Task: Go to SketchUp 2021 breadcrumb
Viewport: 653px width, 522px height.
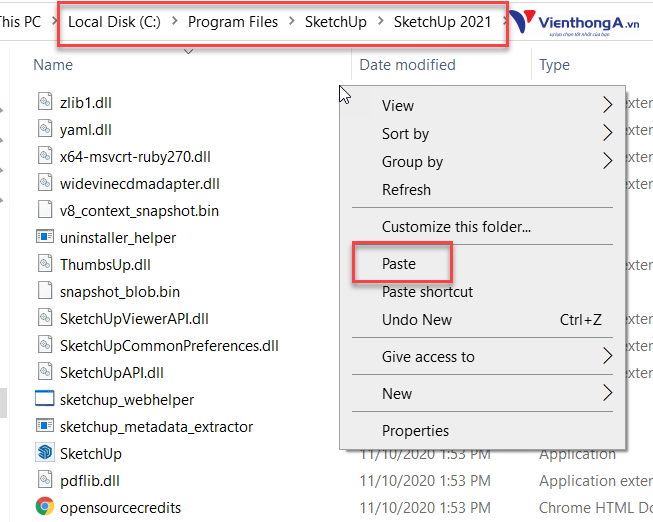Action: pyautogui.click(x=443, y=22)
